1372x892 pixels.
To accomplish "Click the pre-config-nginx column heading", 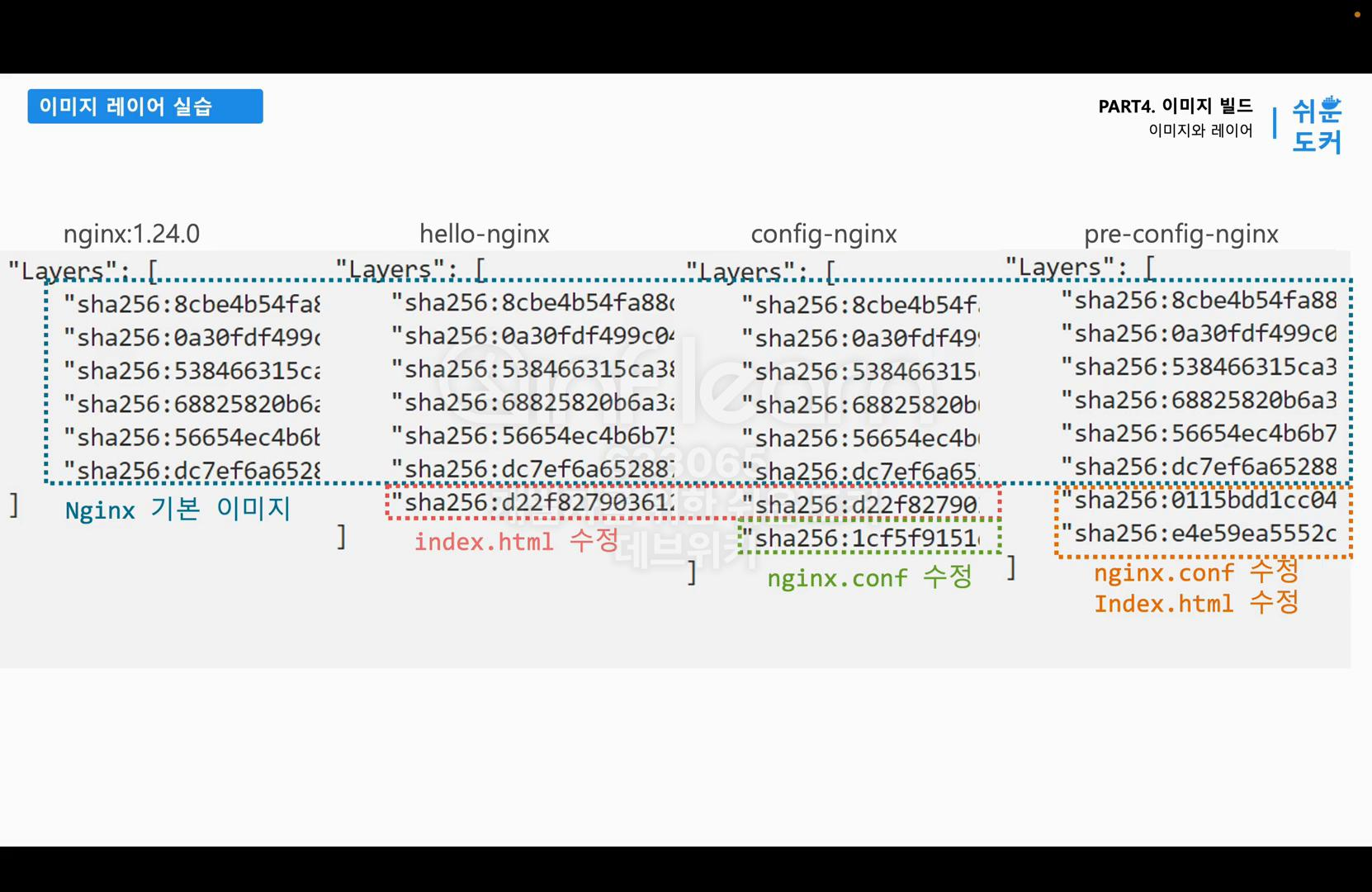I will (1181, 235).
